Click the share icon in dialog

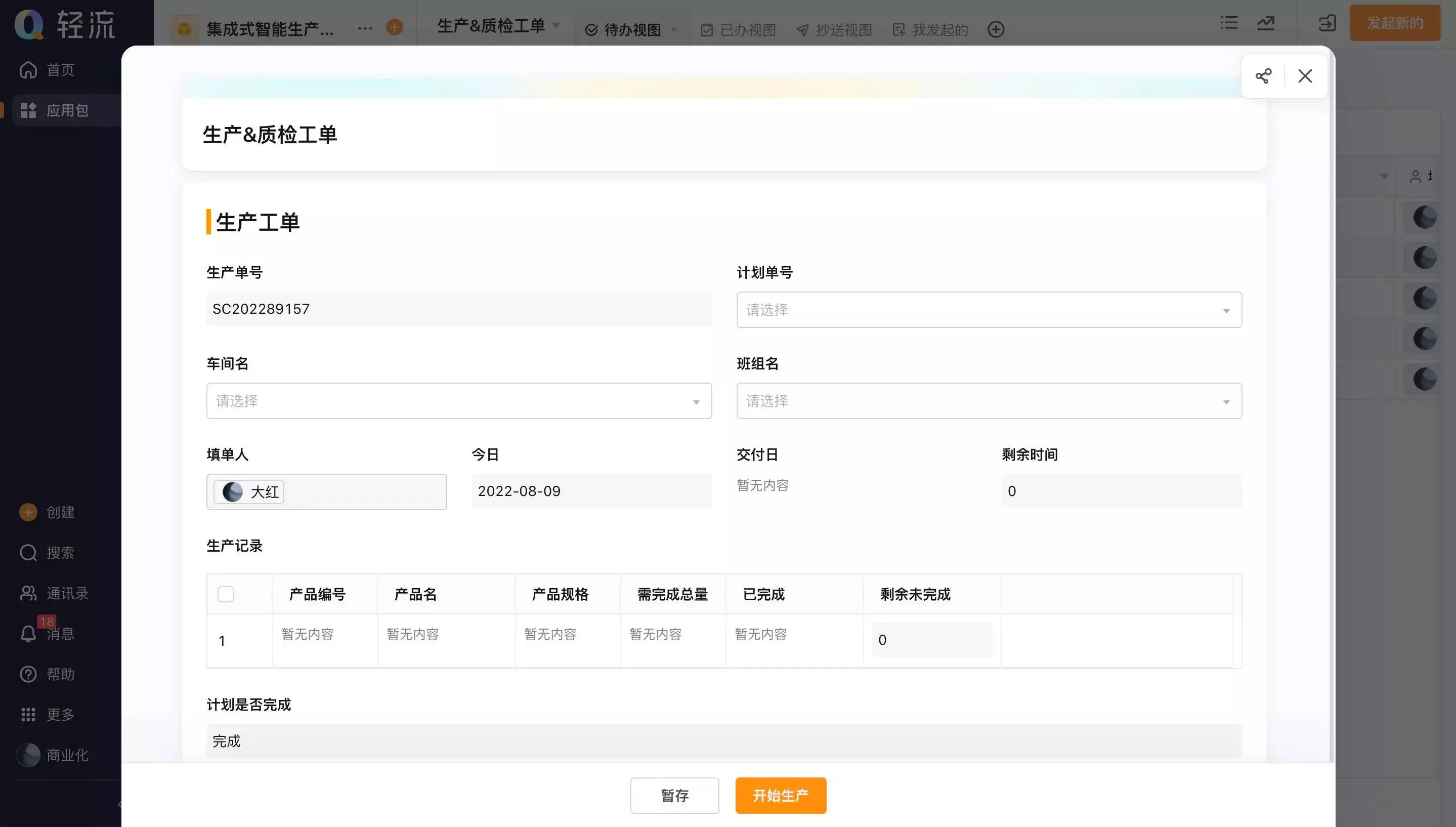[1263, 76]
